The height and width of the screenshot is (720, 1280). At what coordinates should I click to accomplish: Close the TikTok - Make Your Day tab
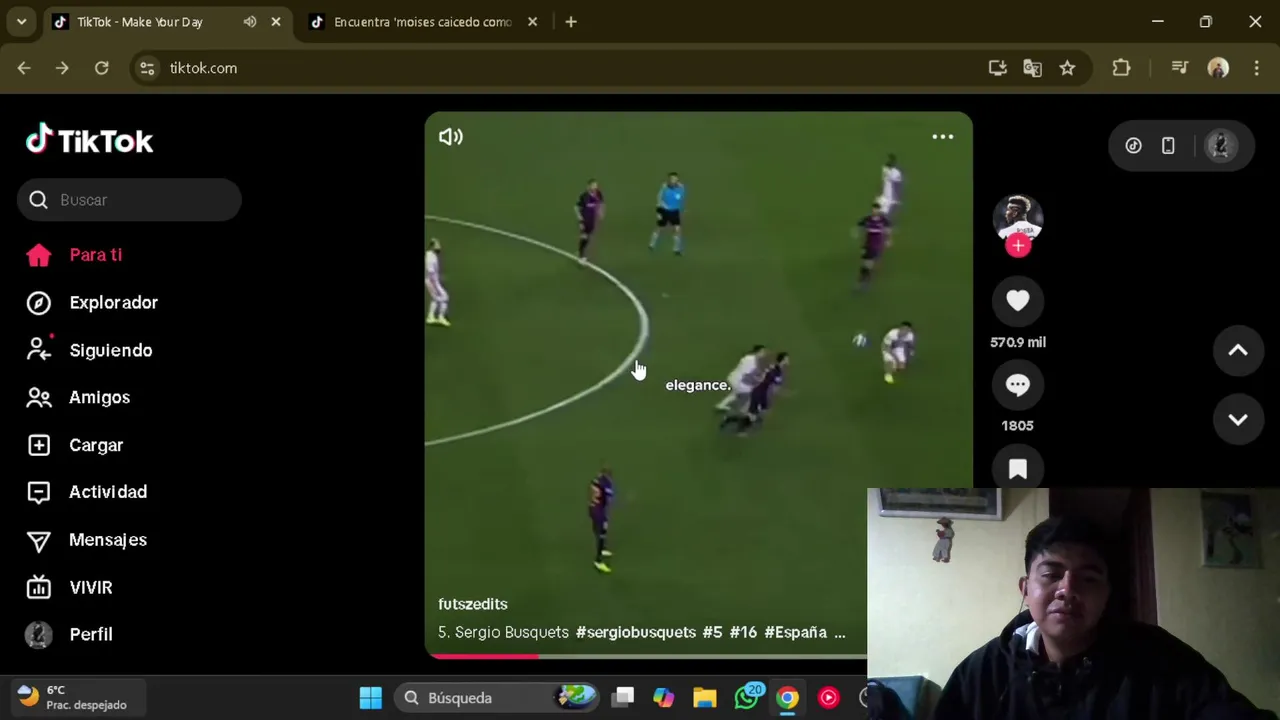[276, 22]
